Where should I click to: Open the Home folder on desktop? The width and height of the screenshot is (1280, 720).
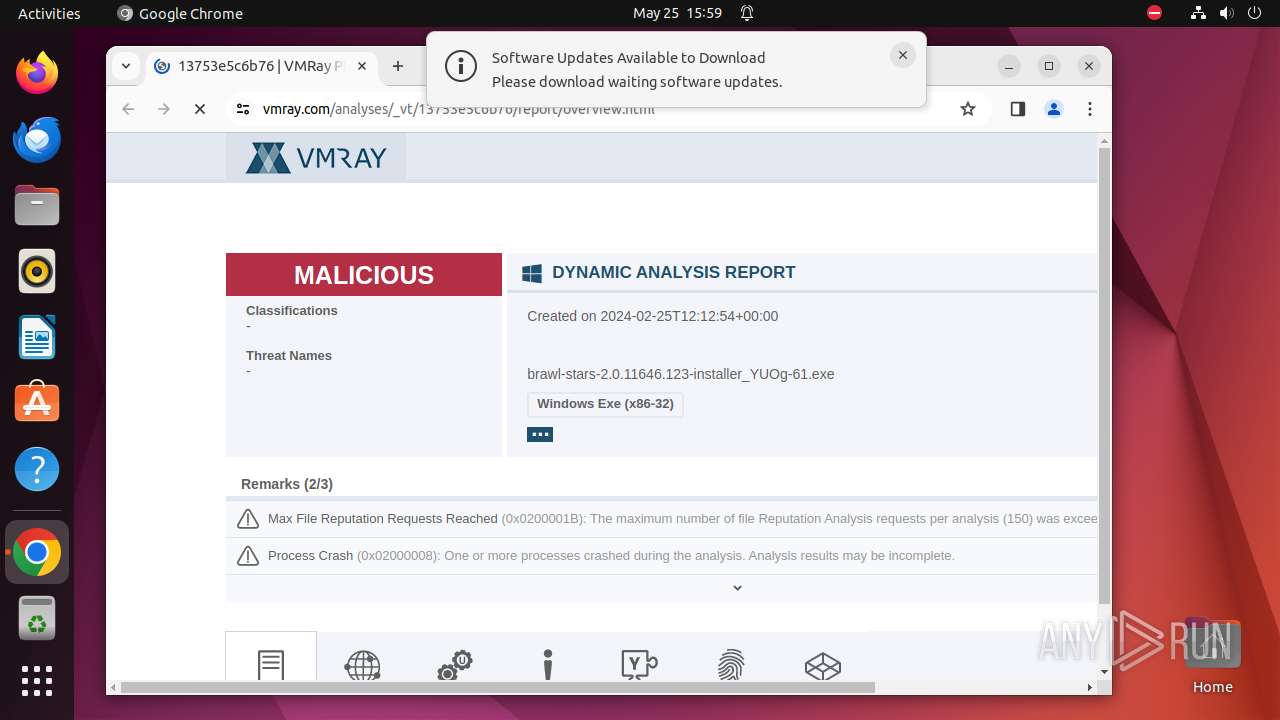(1212, 654)
